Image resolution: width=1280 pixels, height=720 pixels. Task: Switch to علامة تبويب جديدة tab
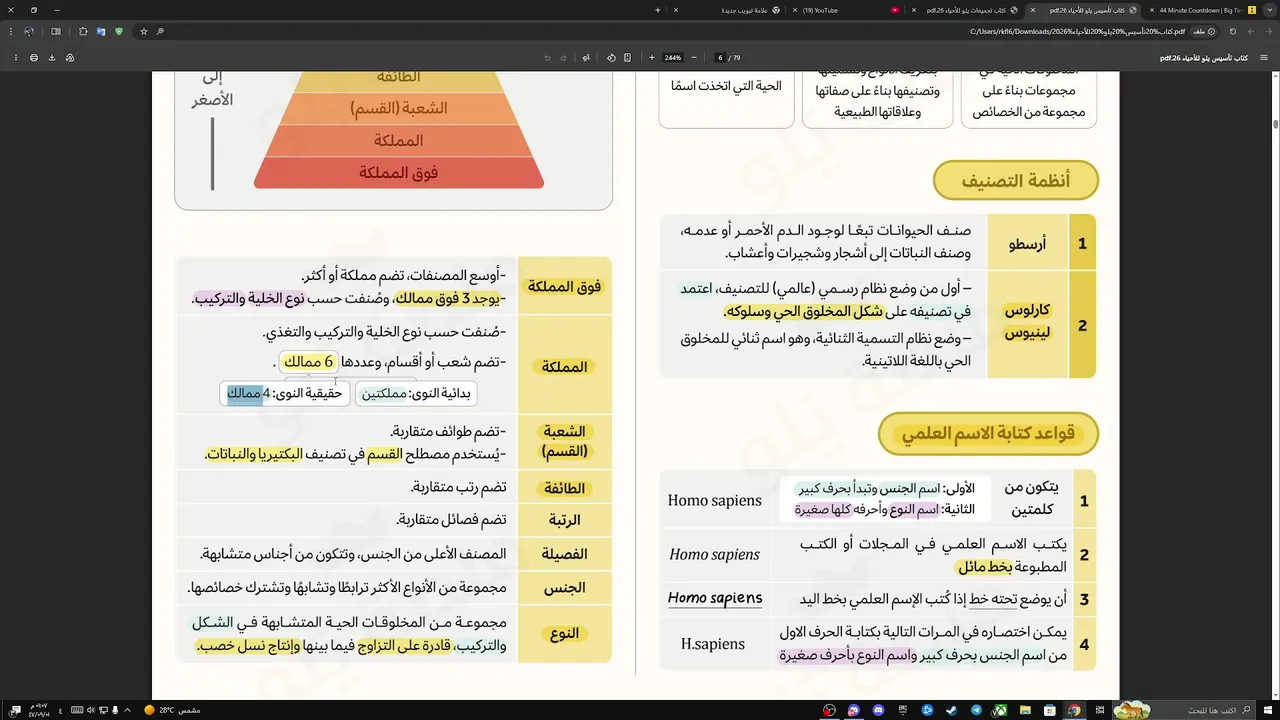[x=727, y=10]
